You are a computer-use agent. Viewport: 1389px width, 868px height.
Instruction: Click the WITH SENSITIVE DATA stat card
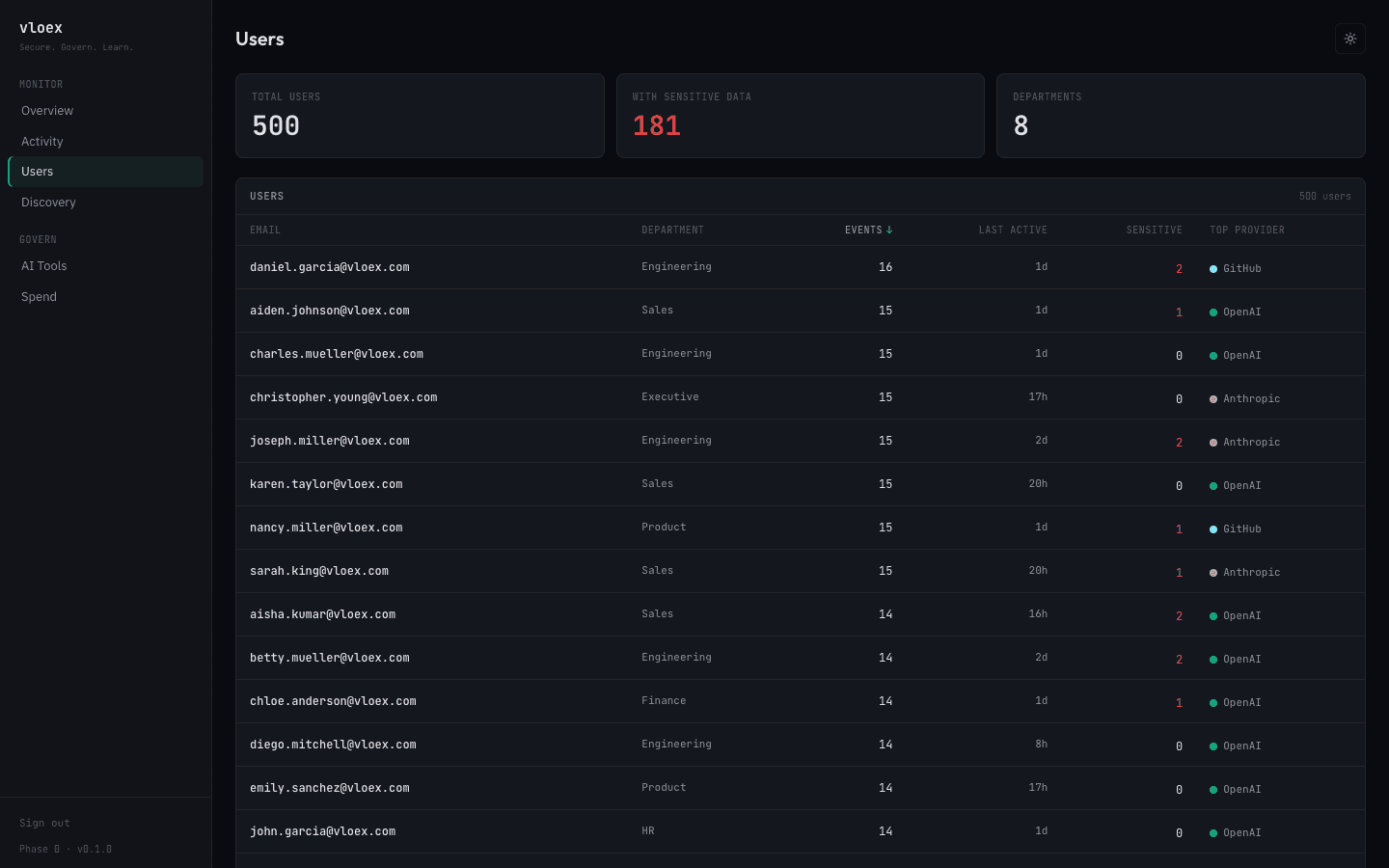pyautogui.click(x=800, y=116)
